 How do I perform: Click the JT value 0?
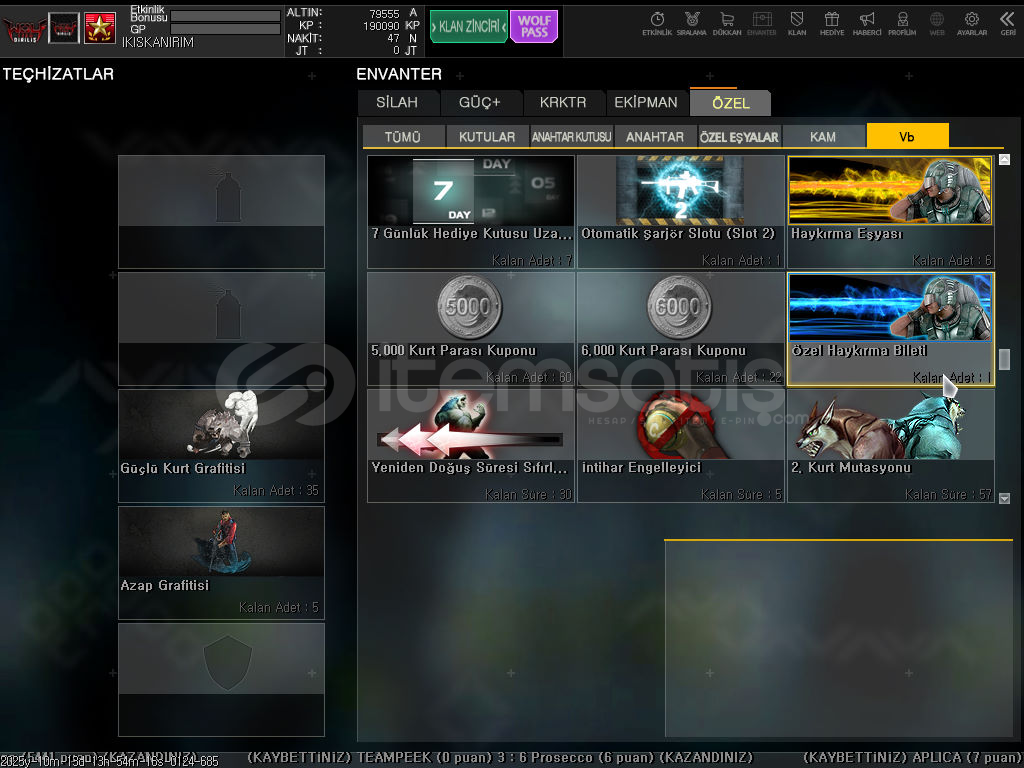tap(396, 50)
